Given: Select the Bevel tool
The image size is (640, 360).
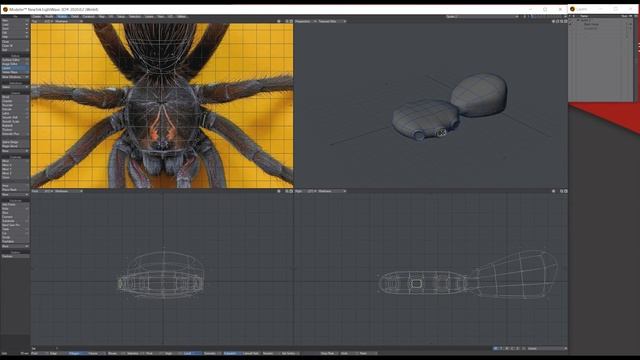Looking at the screenshot, I should pos(15,97).
